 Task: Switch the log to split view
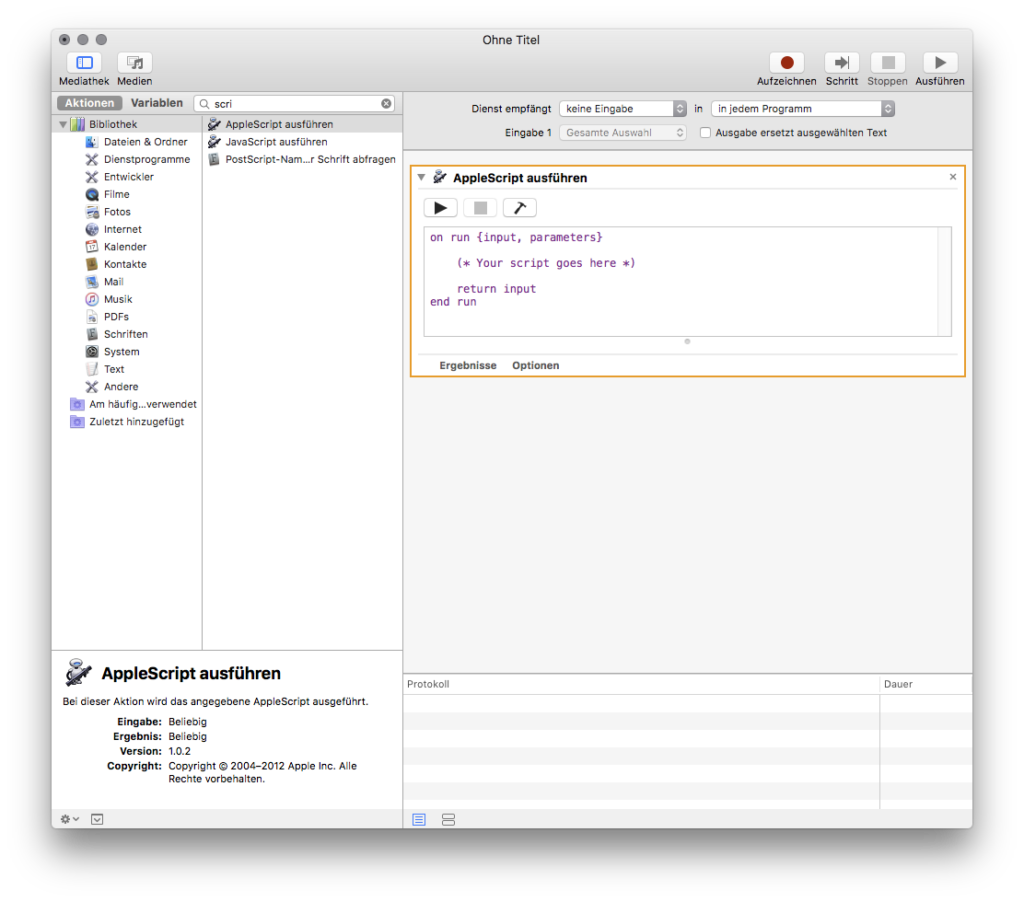[x=448, y=820]
